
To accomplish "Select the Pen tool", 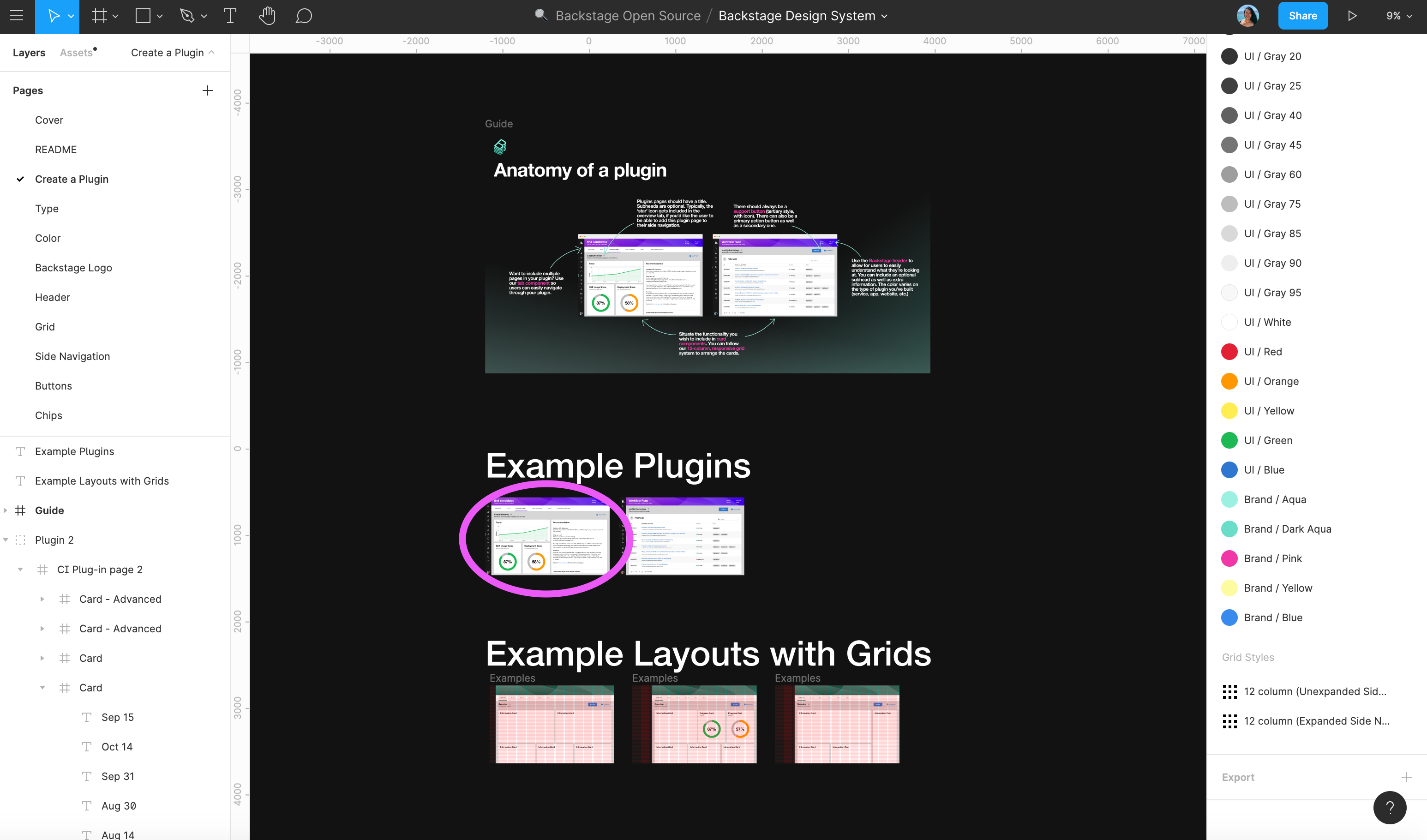I will point(187,16).
